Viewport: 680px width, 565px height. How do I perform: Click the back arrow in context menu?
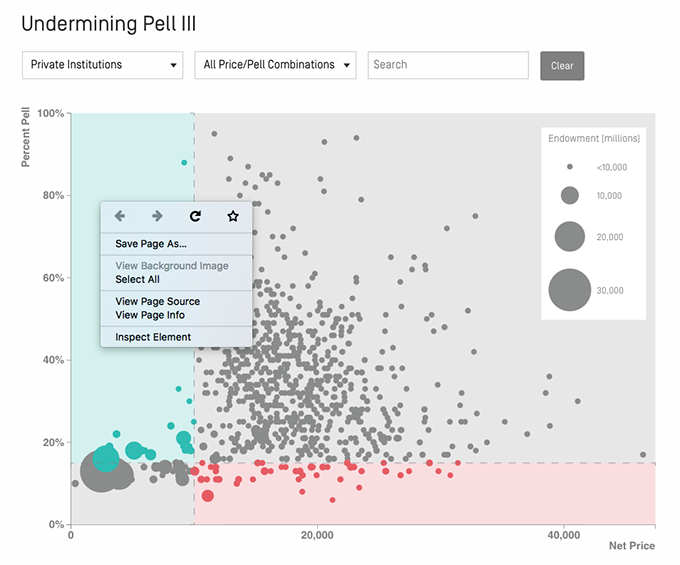[120, 216]
